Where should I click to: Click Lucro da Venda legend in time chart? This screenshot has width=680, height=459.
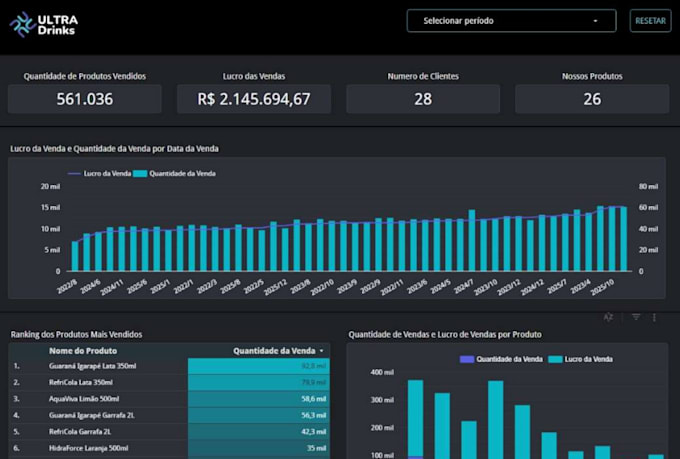point(100,174)
